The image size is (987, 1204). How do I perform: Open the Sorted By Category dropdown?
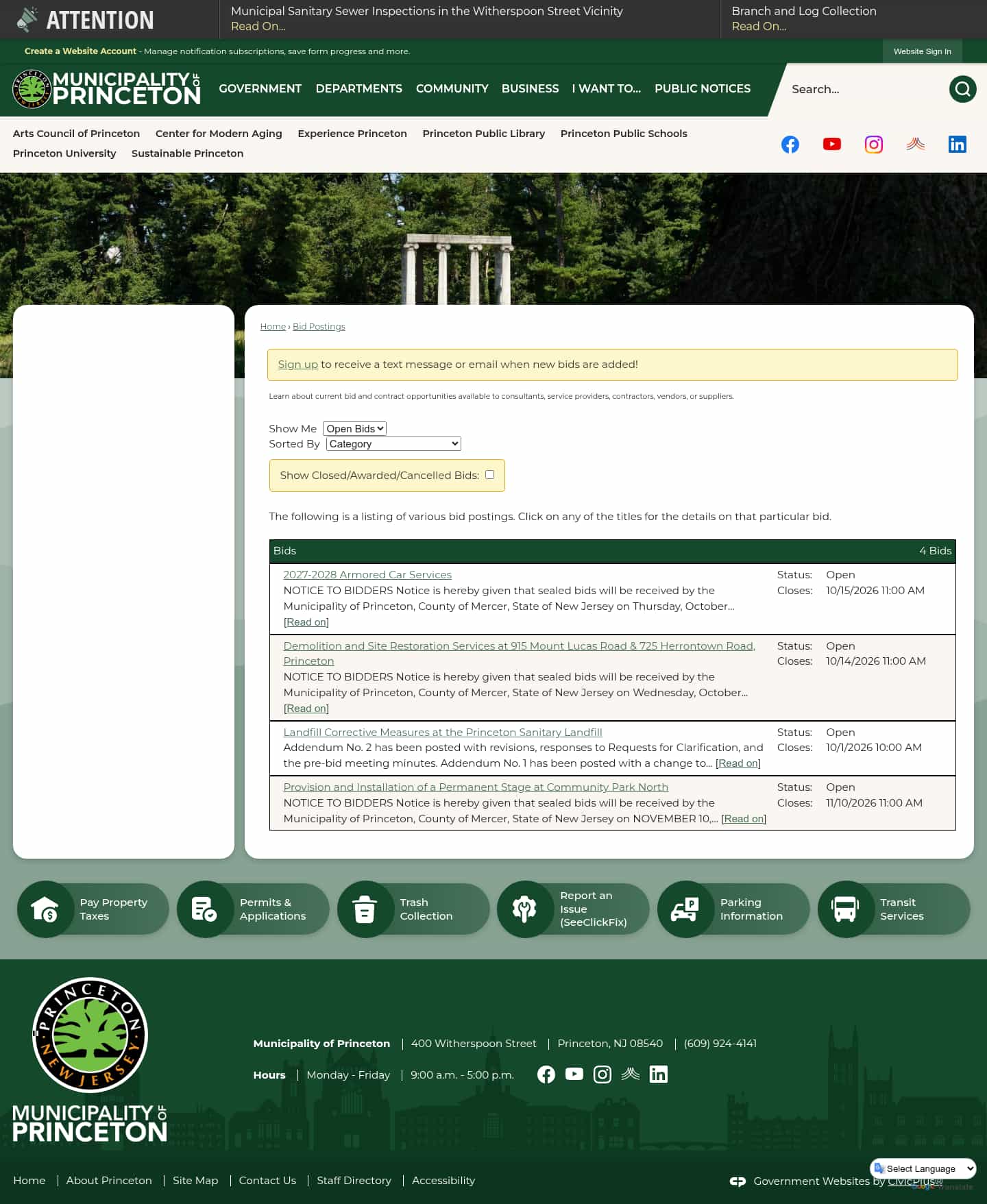click(393, 443)
